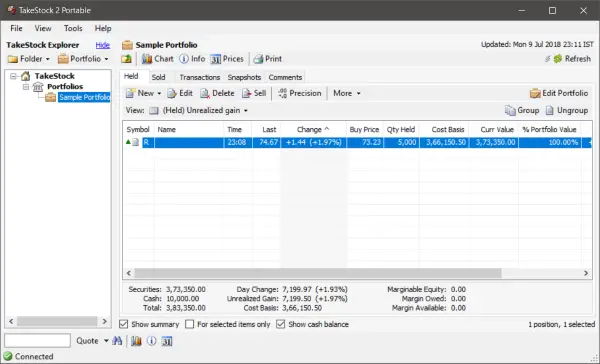Viewport: 600px width, 364px height.
Task: Click the Qty Held column header
Action: pos(401,130)
